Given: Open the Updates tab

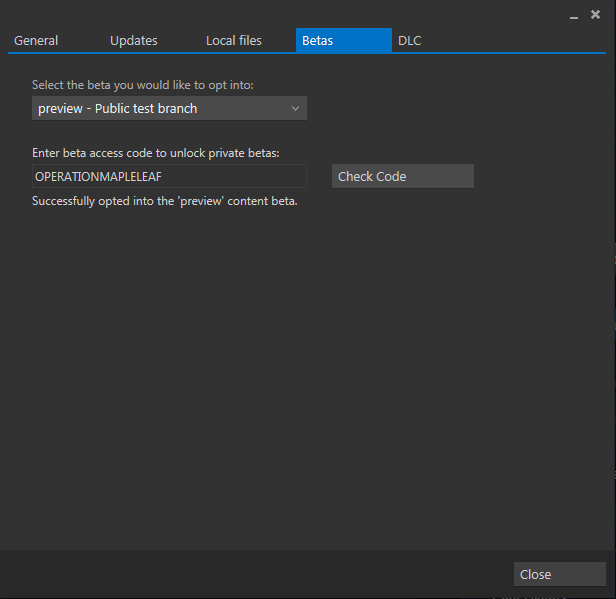Looking at the screenshot, I should click(x=133, y=41).
